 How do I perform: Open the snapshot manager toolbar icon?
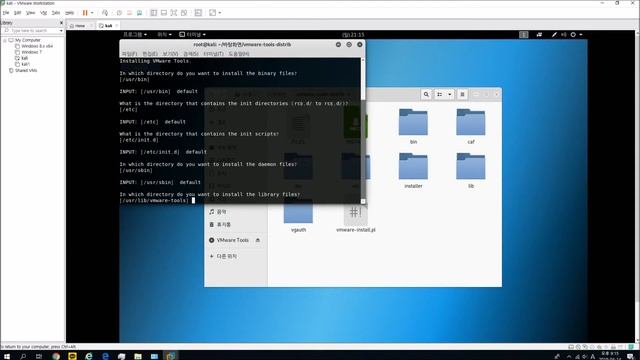tap(140, 13)
